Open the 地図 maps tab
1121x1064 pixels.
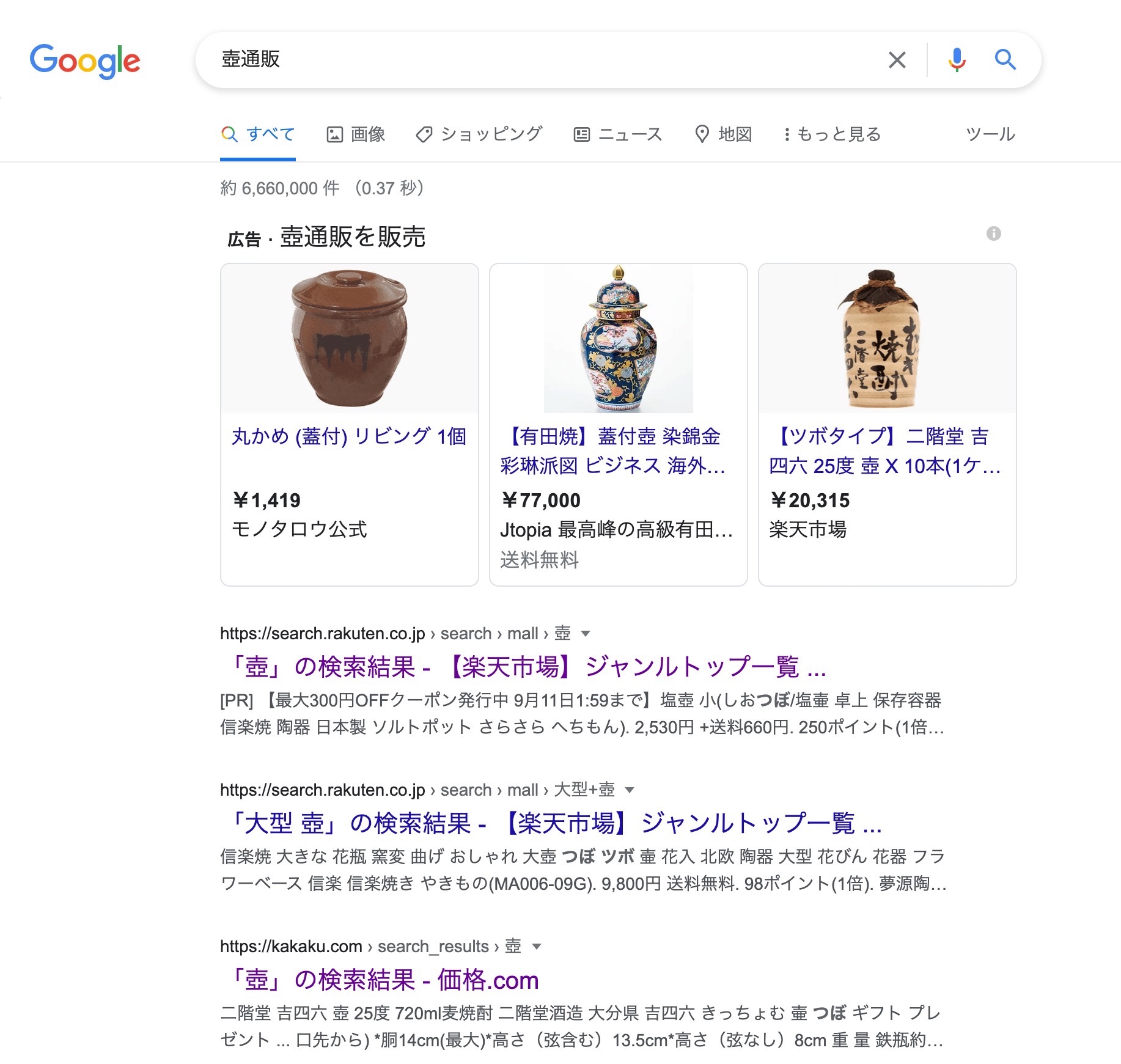724,134
